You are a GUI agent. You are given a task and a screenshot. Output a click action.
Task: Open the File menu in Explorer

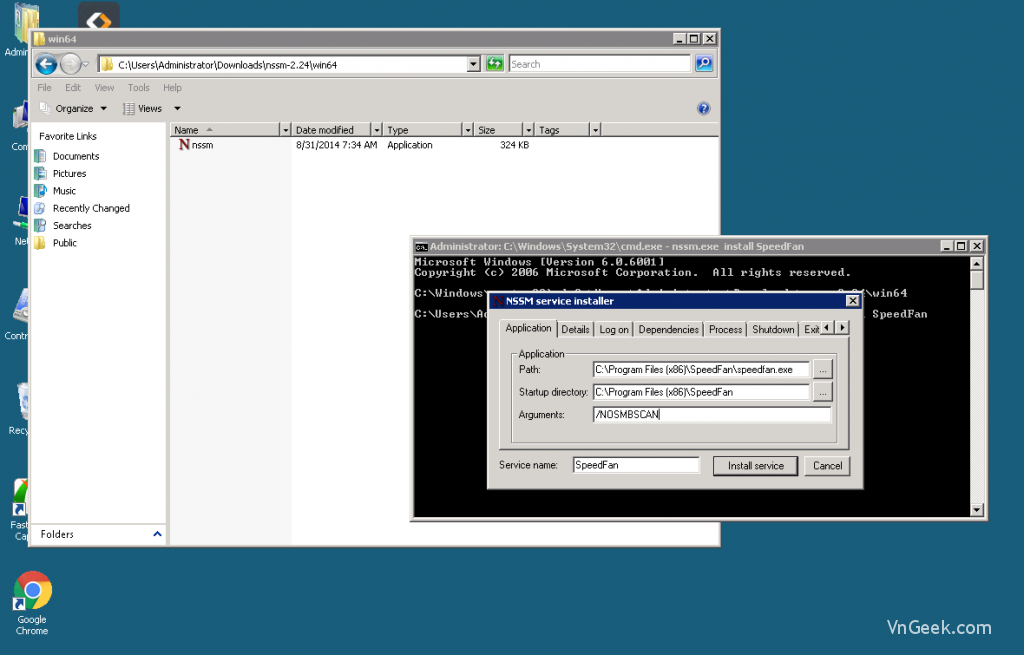click(44, 88)
